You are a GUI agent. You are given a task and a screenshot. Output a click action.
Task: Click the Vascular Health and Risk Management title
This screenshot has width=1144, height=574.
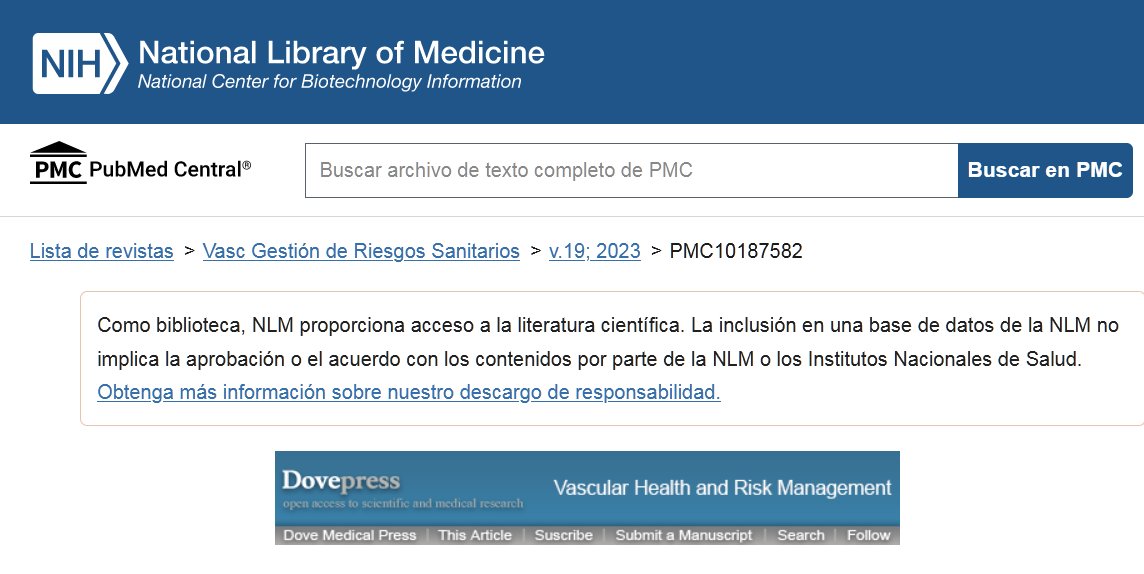click(722, 488)
